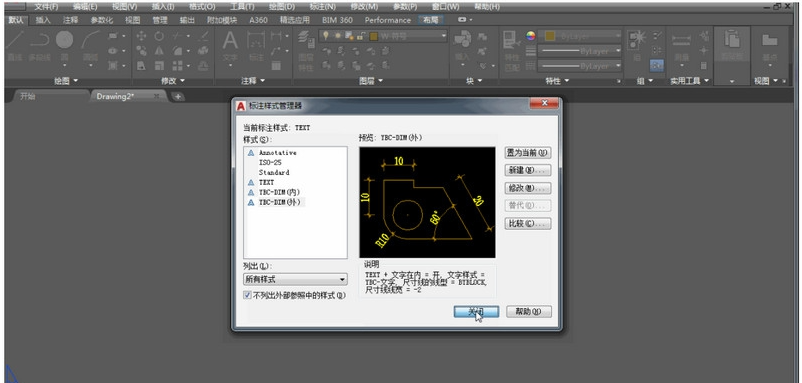Screen dimensions: 802x383
Task: Open the lineweight ByLayer dropdown
Action: point(580,51)
